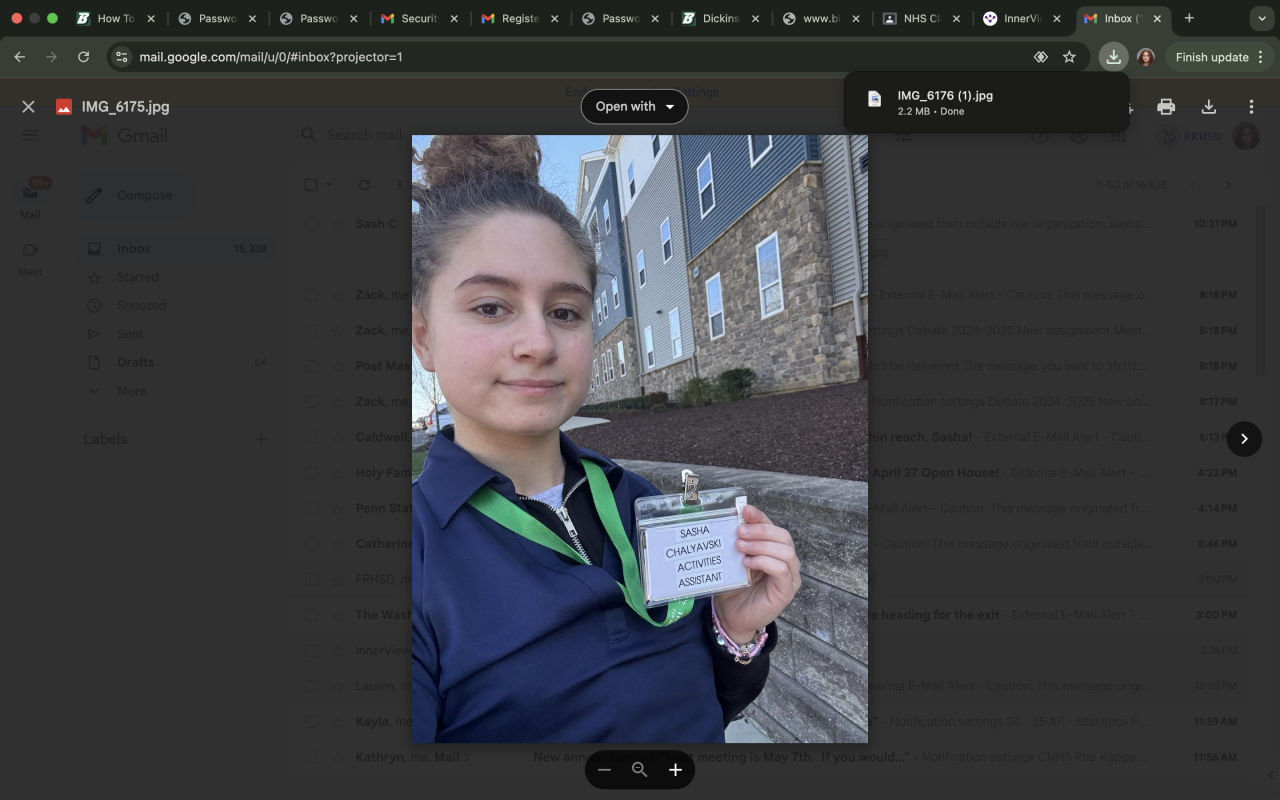Star the Kayla email
The width and height of the screenshot is (1280, 800).
337,722
